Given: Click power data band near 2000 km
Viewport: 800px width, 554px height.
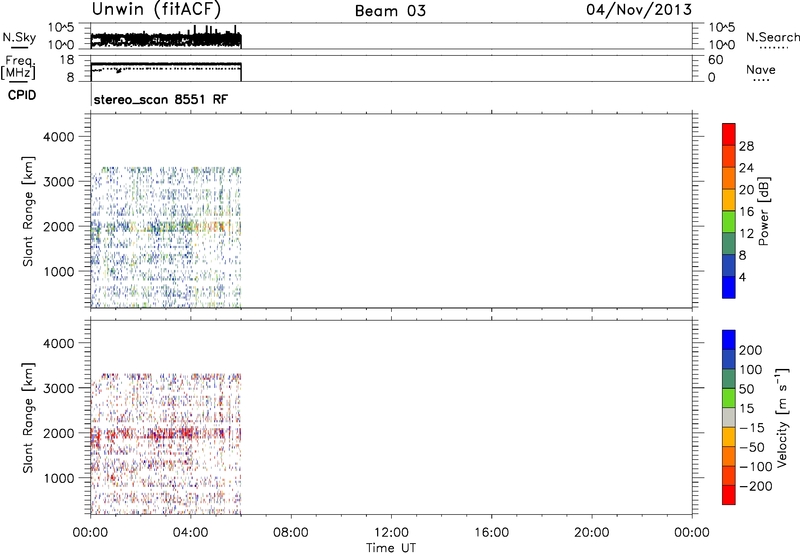Looking at the screenshot, I should point(166,226).
